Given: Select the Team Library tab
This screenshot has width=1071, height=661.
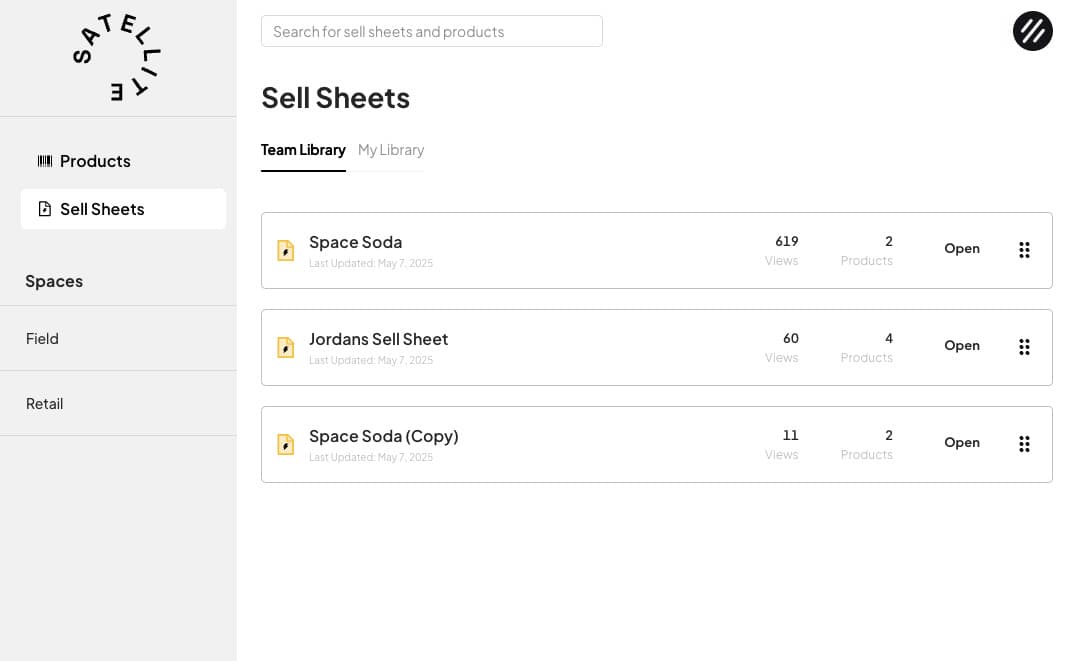Looking at the screenshot, I should coord(303,150).
